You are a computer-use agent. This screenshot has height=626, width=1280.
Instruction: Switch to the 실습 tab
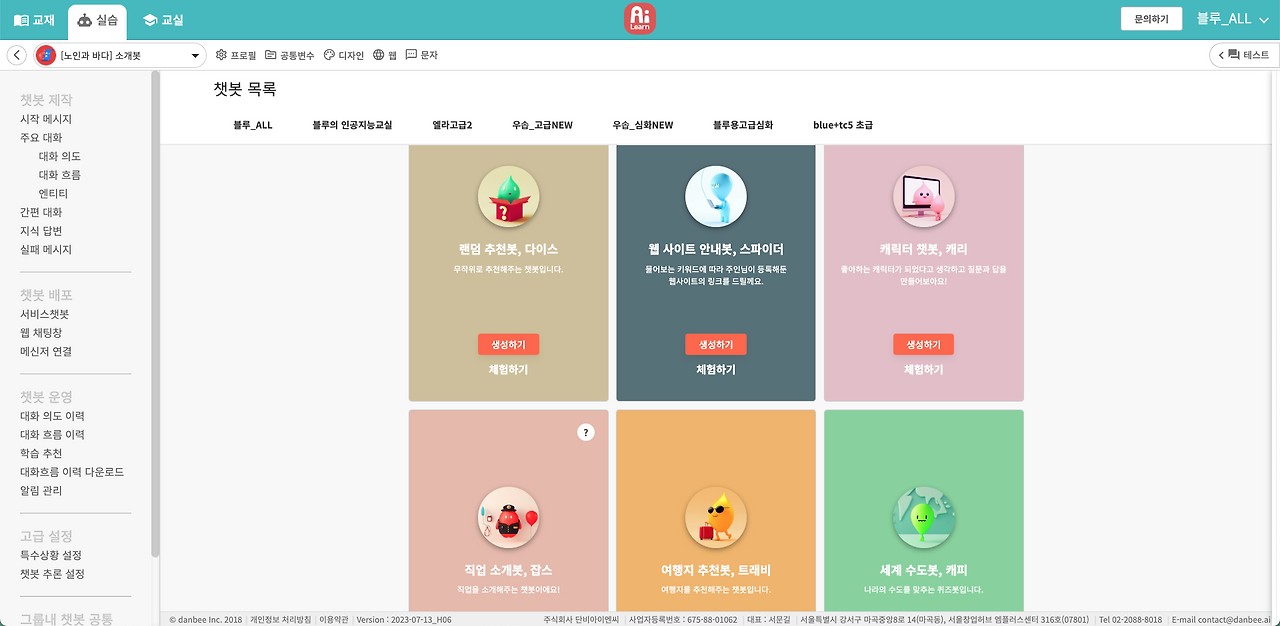97,19
